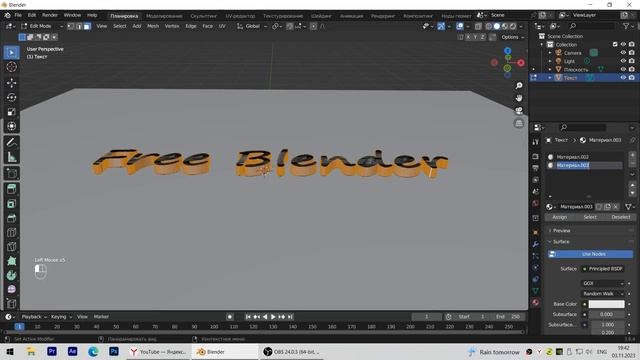This screenshot has width=640, height=360.
Task: Hide the Camera object in the viewport
Action: click(623, 53)
